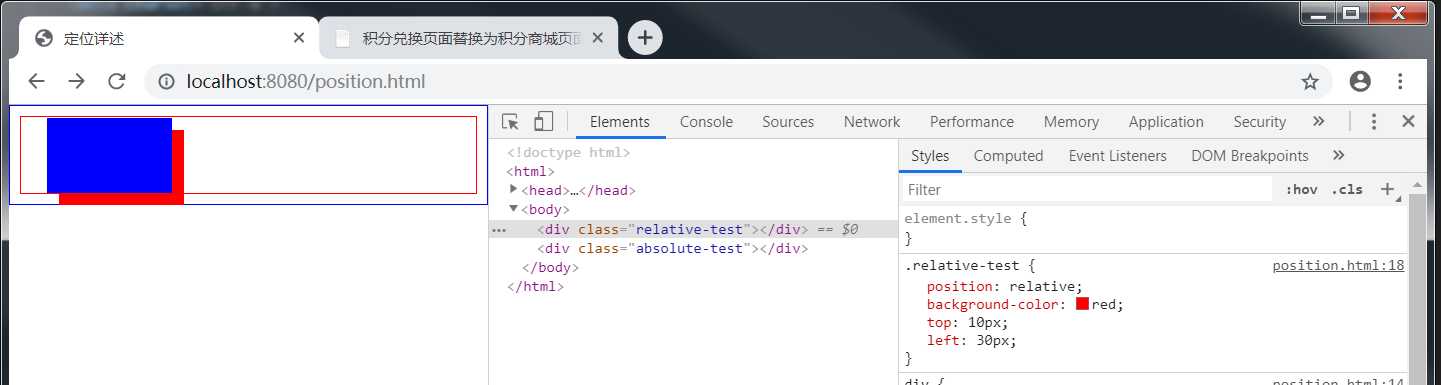1441x385 pixels.
Task: Open the Chrome profile avatar menu
Action: (1360, 82)
